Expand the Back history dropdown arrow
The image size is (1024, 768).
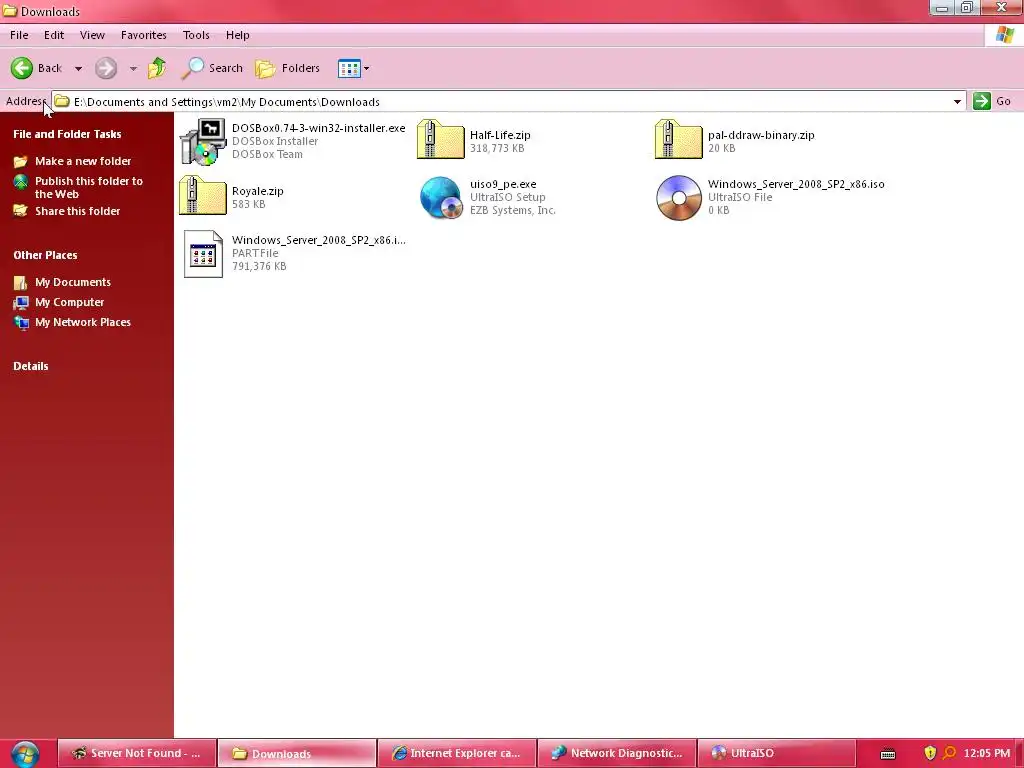tap(78, 68)
